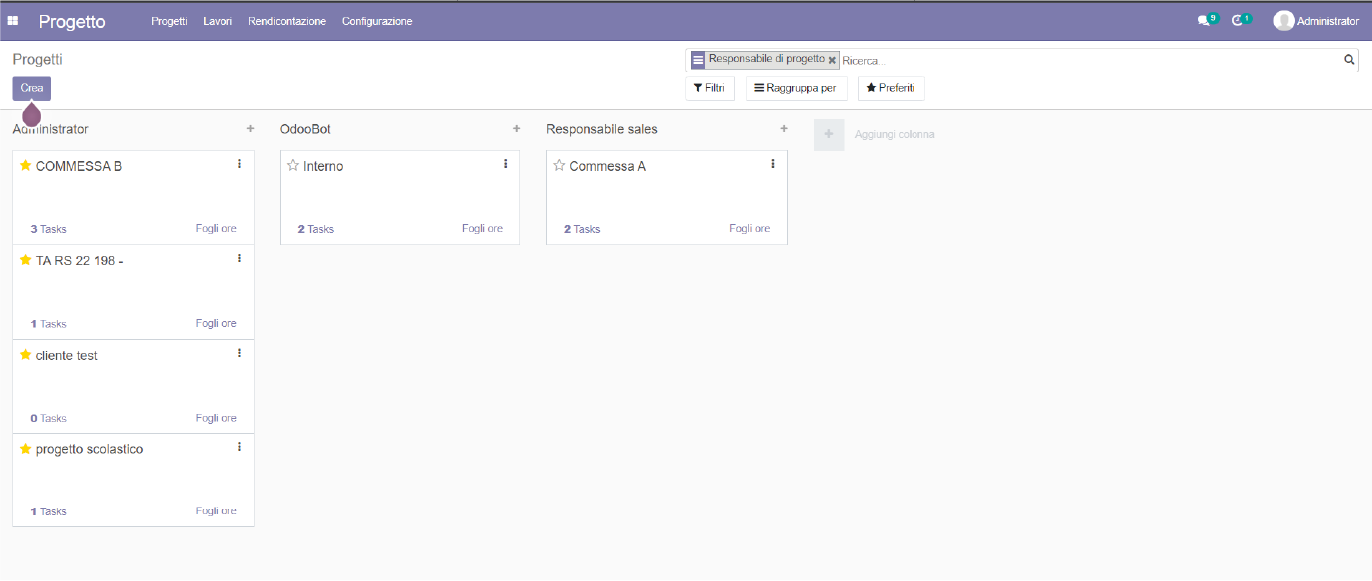Click the search magnifier icon

click(x=1348, y=60)
